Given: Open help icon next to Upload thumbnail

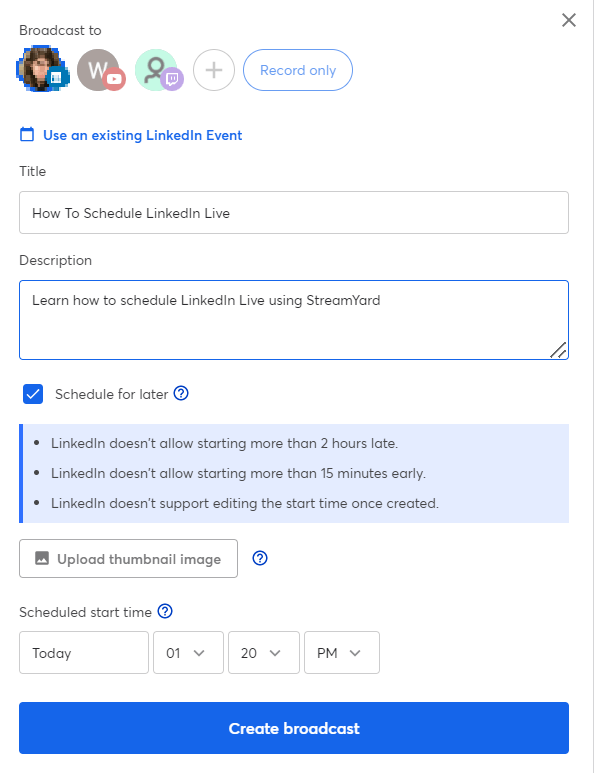Looking at the screenshot, I should [260, 558].
